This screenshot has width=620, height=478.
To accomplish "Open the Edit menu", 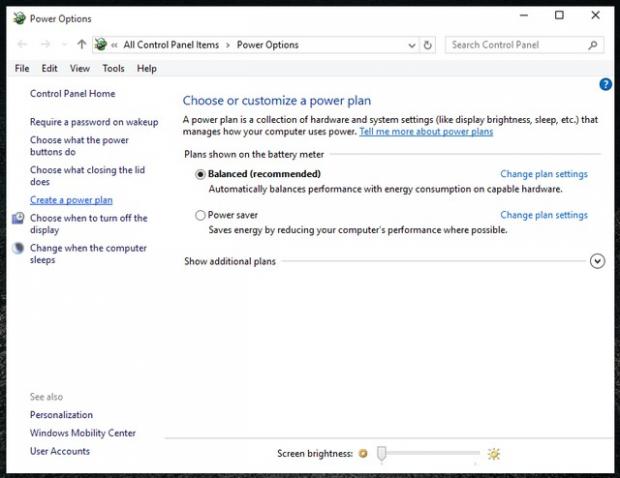I will pyautogui.click(x=49, y=68).
